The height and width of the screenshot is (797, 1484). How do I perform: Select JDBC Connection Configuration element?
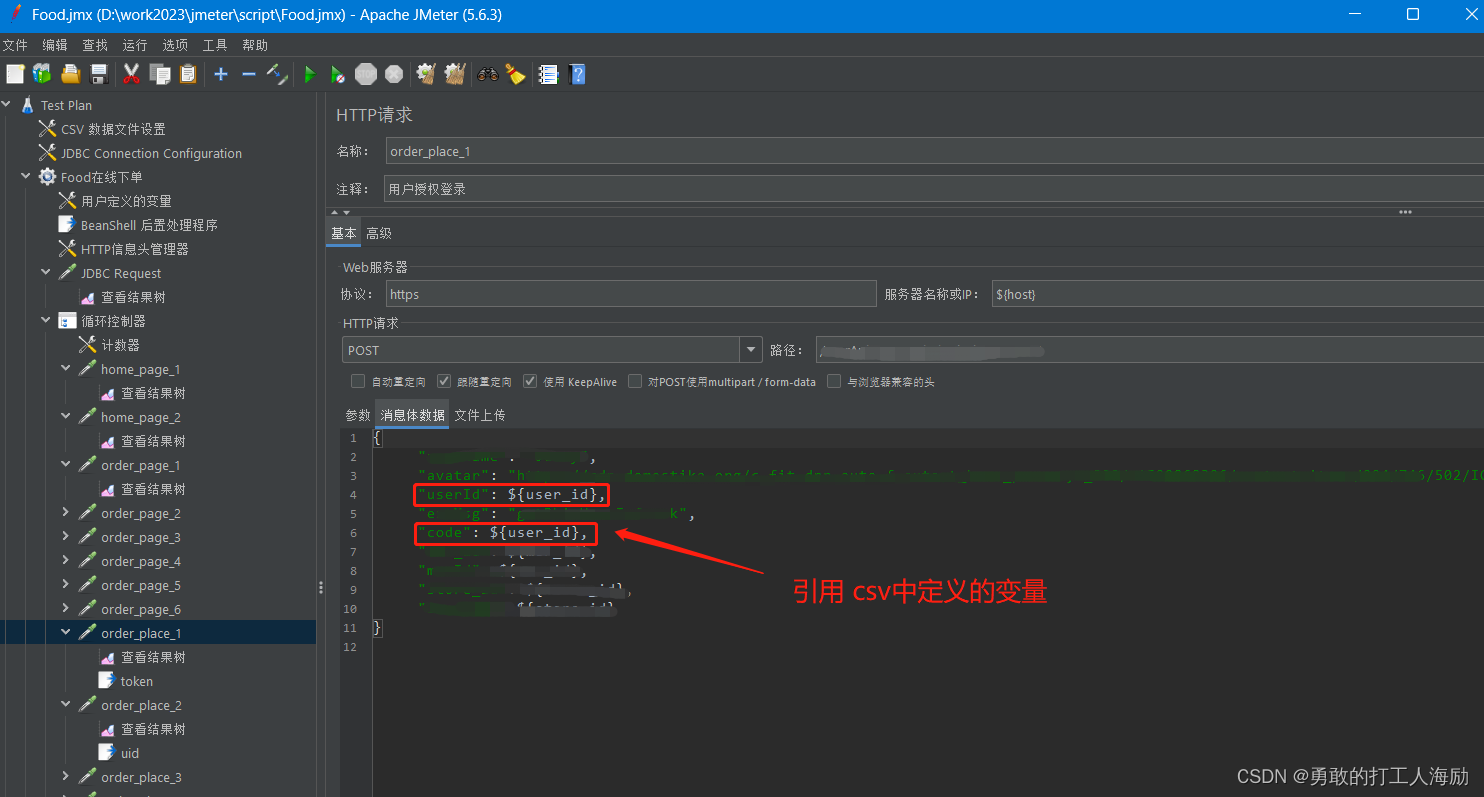(140, 153)
